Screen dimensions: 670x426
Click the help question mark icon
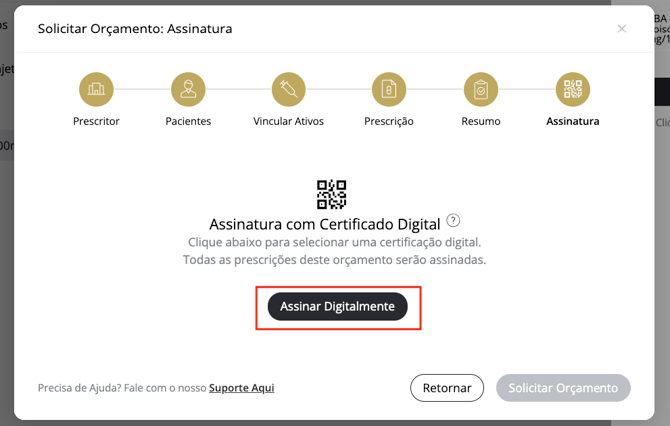pos(453,220)
